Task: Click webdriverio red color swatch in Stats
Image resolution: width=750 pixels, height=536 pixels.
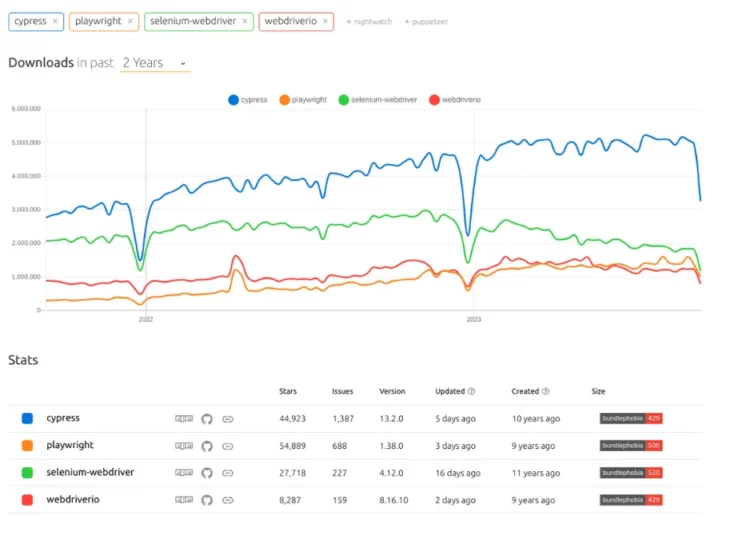Action: pos(27,500)
